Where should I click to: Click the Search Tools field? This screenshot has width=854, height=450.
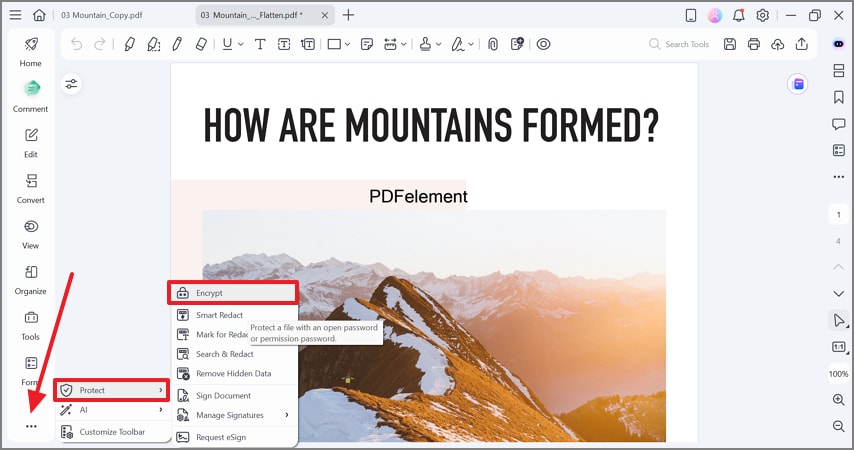coord(679,44)
